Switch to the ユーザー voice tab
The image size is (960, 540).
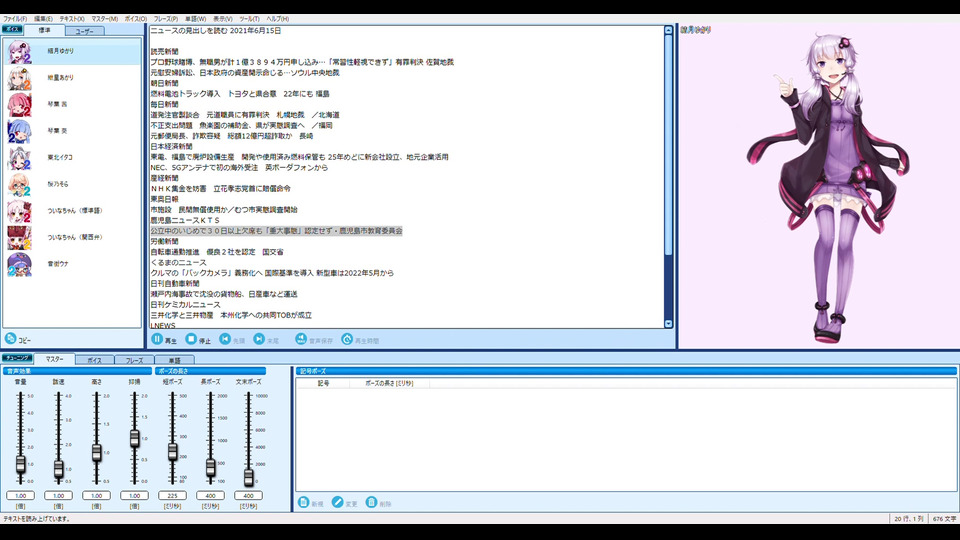(x=84, y=31)
